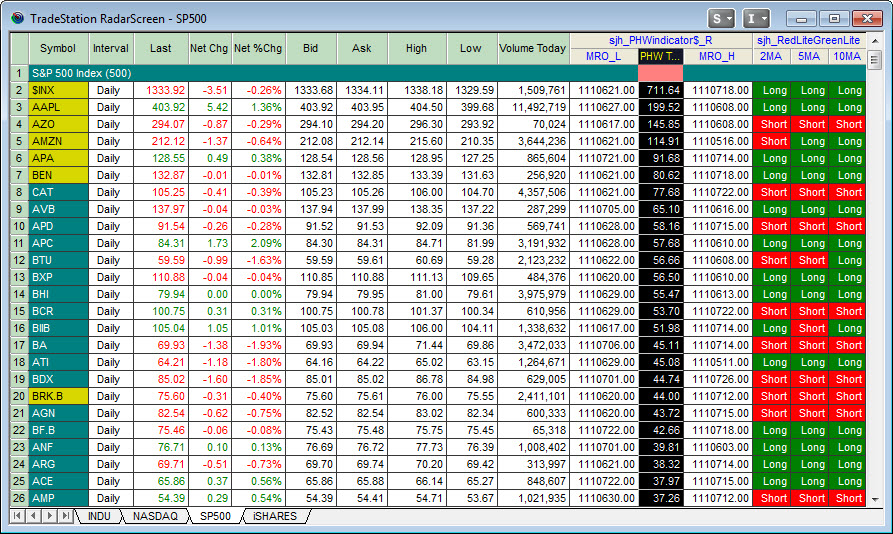Click the PHW T... column header
This screenshot has width=893, height=534.
pyautogui.click(x=661, y=56)
